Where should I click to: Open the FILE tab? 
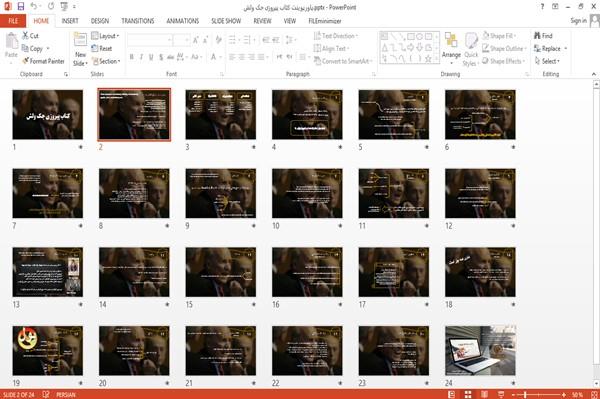click(13, 21)
